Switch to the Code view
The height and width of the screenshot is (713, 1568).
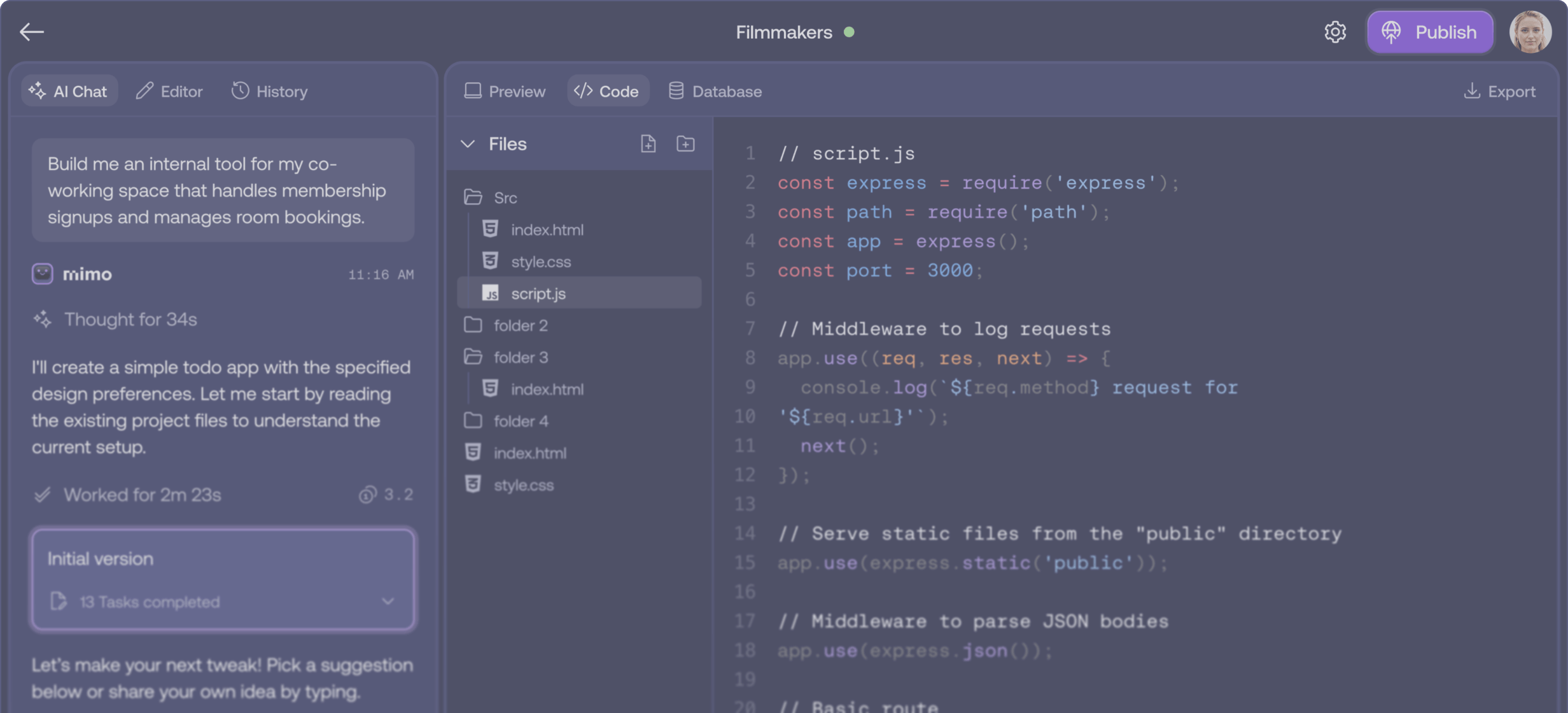(x=608, y=90)
